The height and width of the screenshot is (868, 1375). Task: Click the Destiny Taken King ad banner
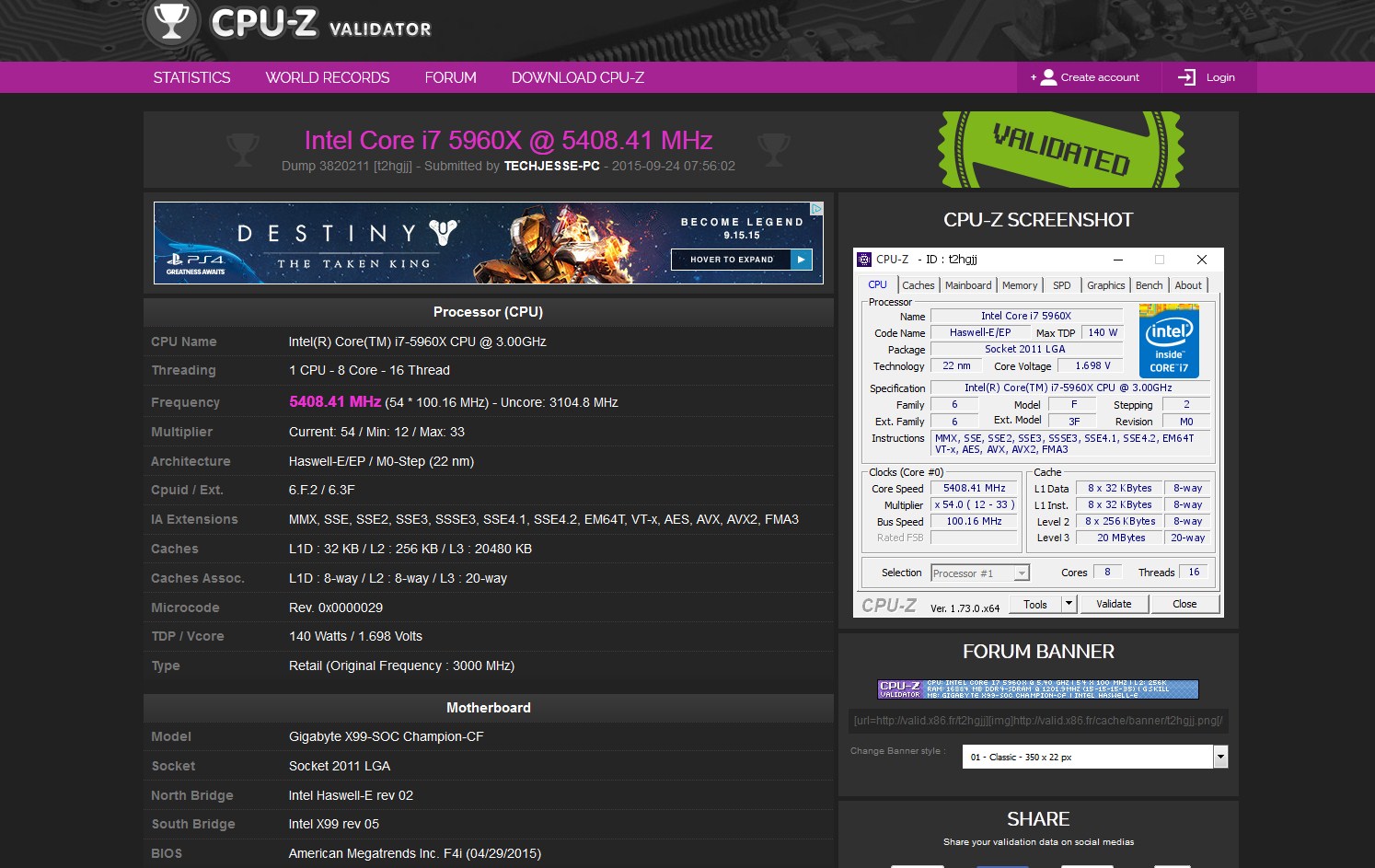click(488, 243)
